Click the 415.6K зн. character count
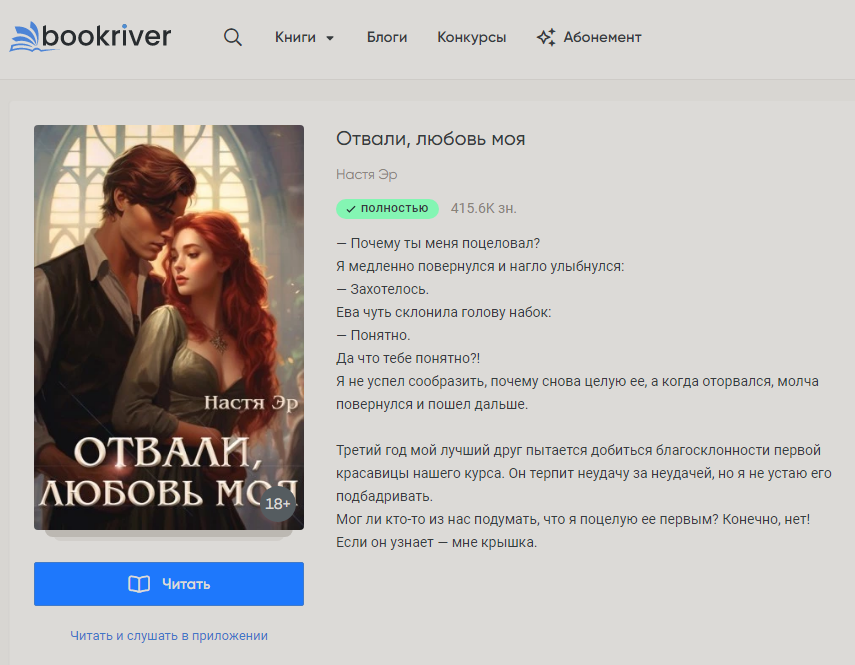The width and height of the screenshot is (855, 665). click(483, 209)
